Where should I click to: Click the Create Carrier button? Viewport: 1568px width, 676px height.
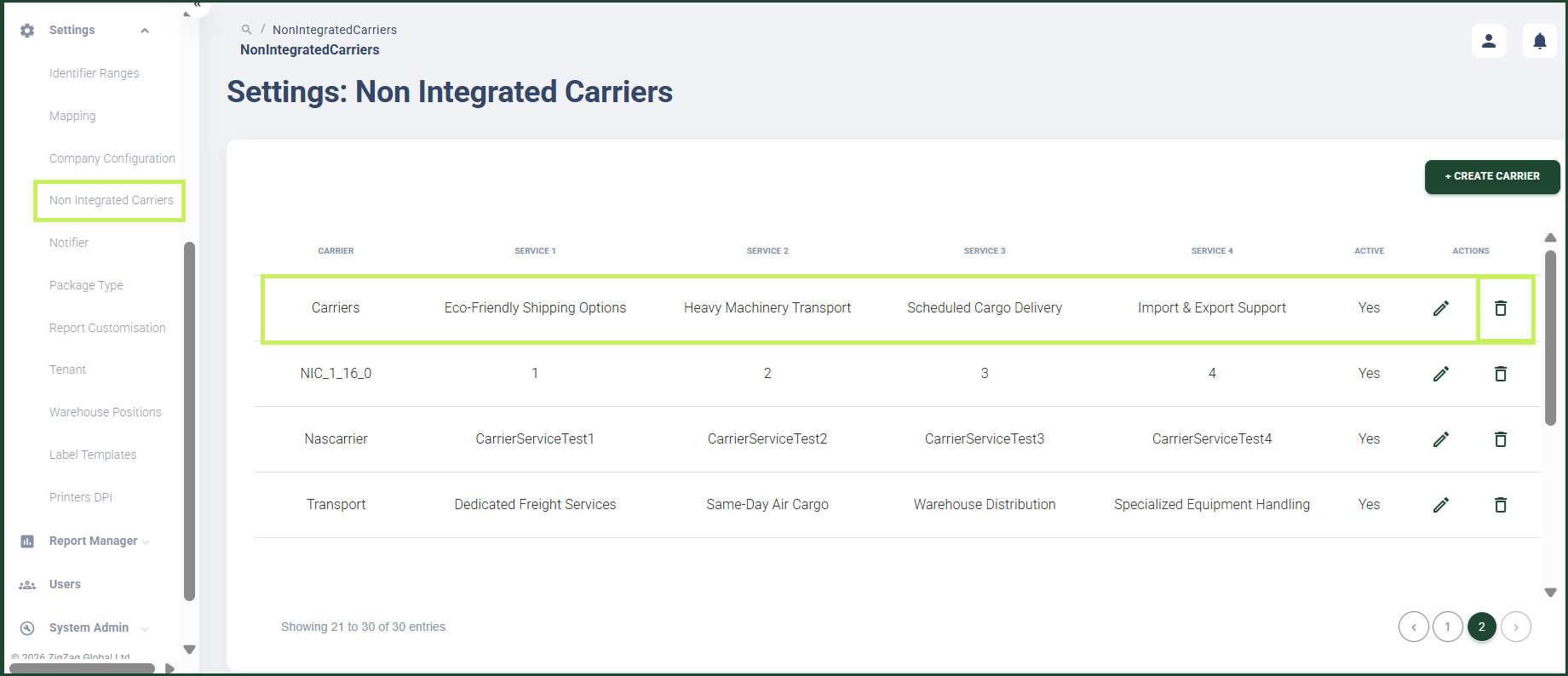point(1492,176)
